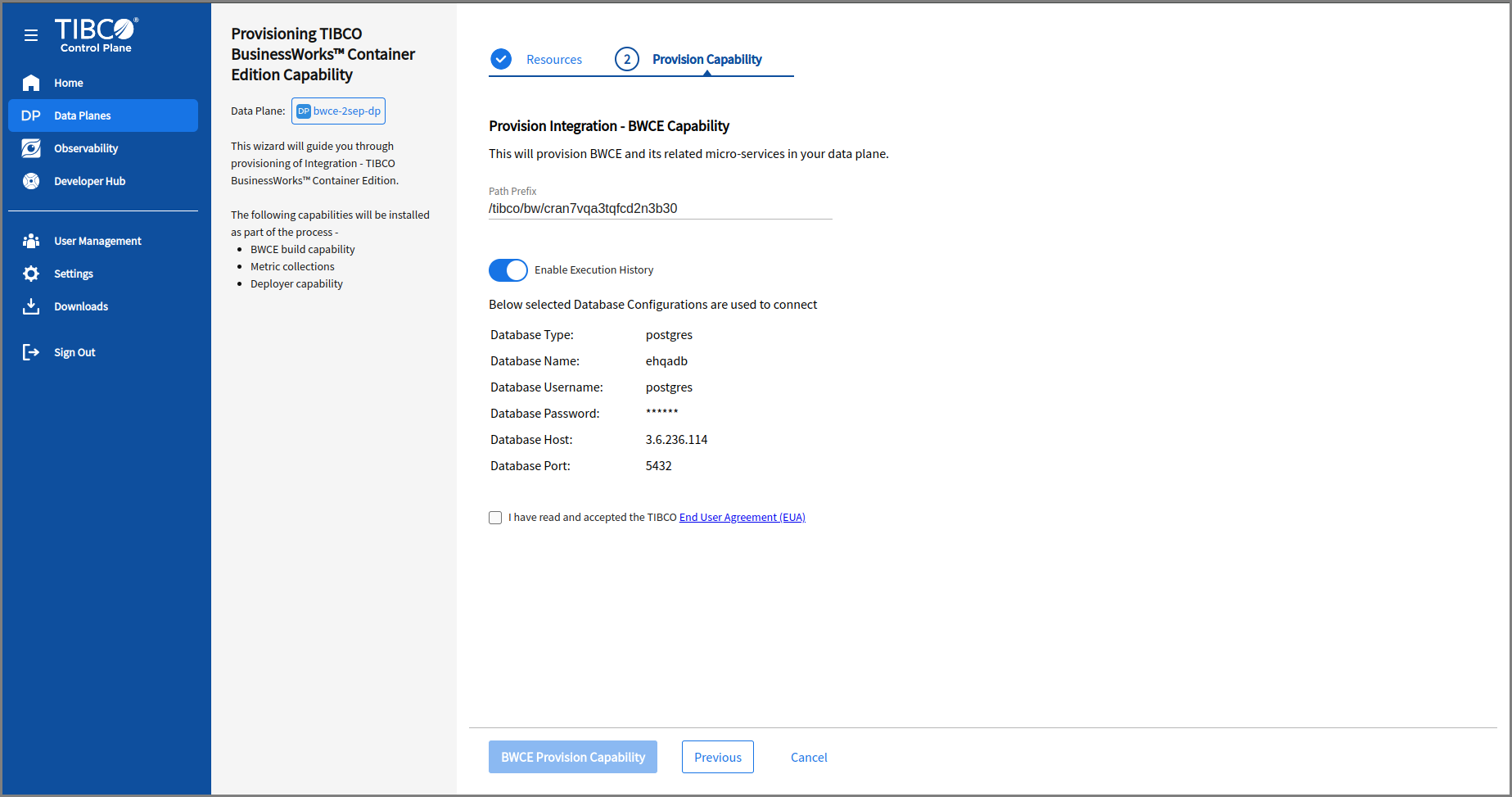Viewport: 1512px width, 797px height.
Task: Check the End User Agreement checkbox
Action: pos(495,518)
